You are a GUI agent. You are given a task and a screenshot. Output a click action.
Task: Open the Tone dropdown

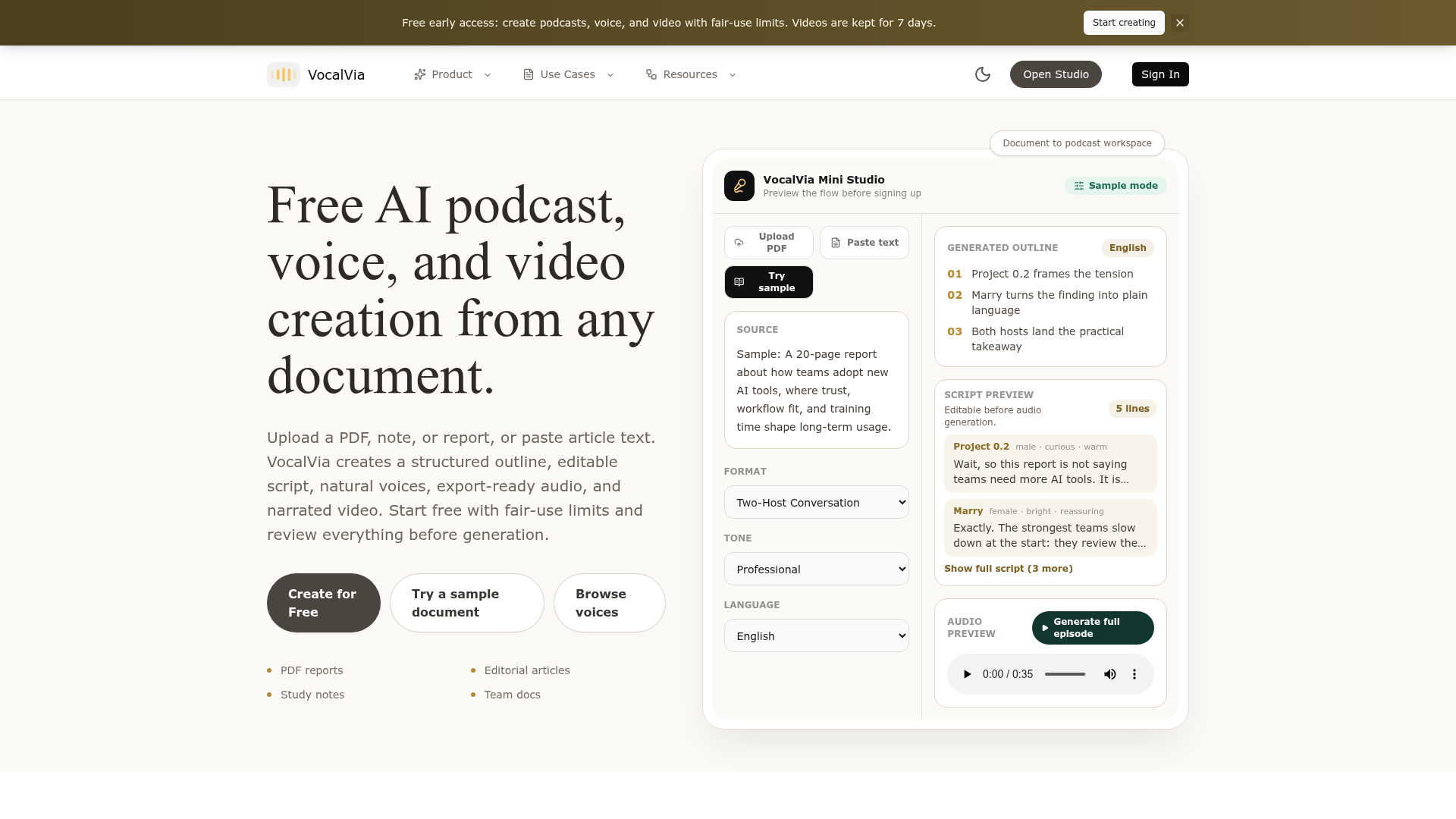(x=817, y=569)
